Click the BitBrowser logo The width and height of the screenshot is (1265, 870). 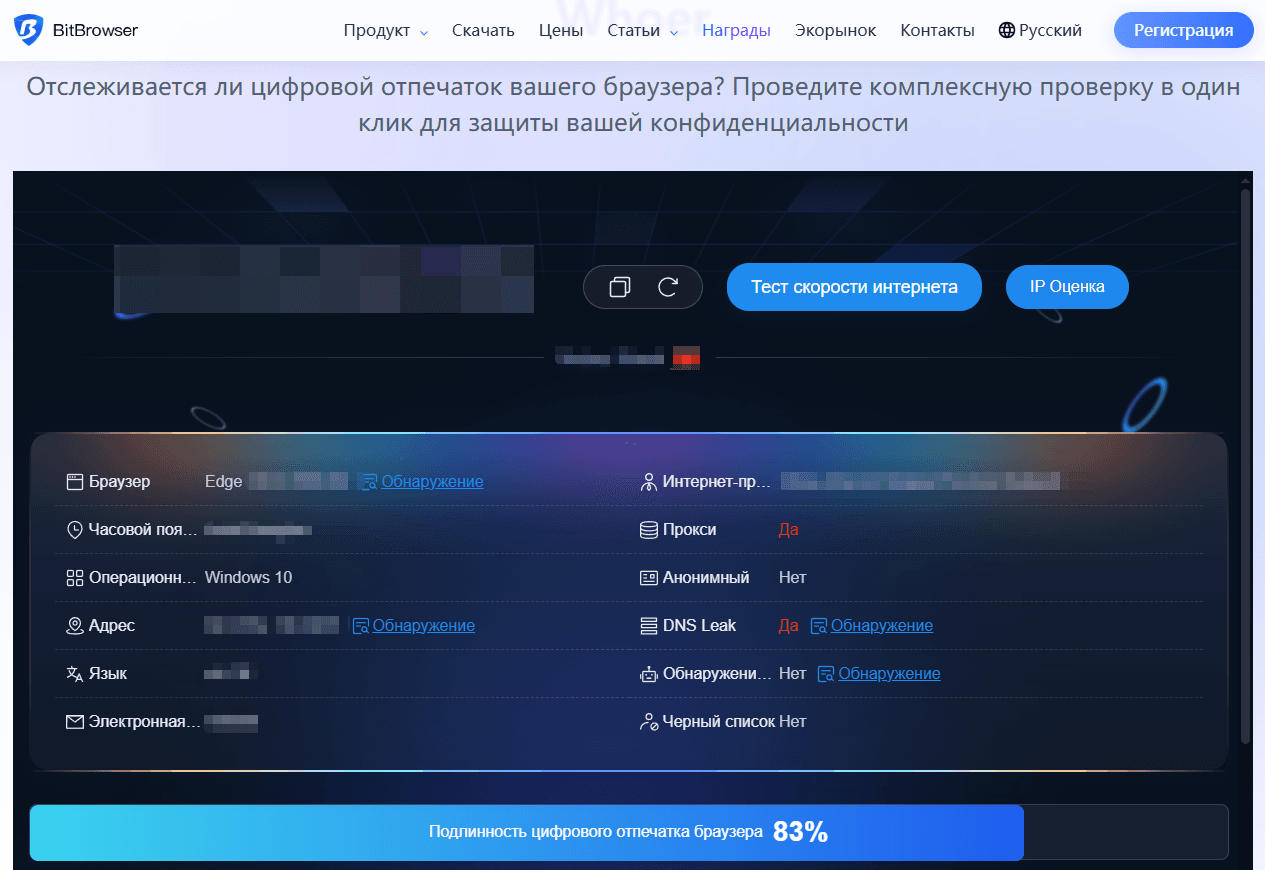75,30
